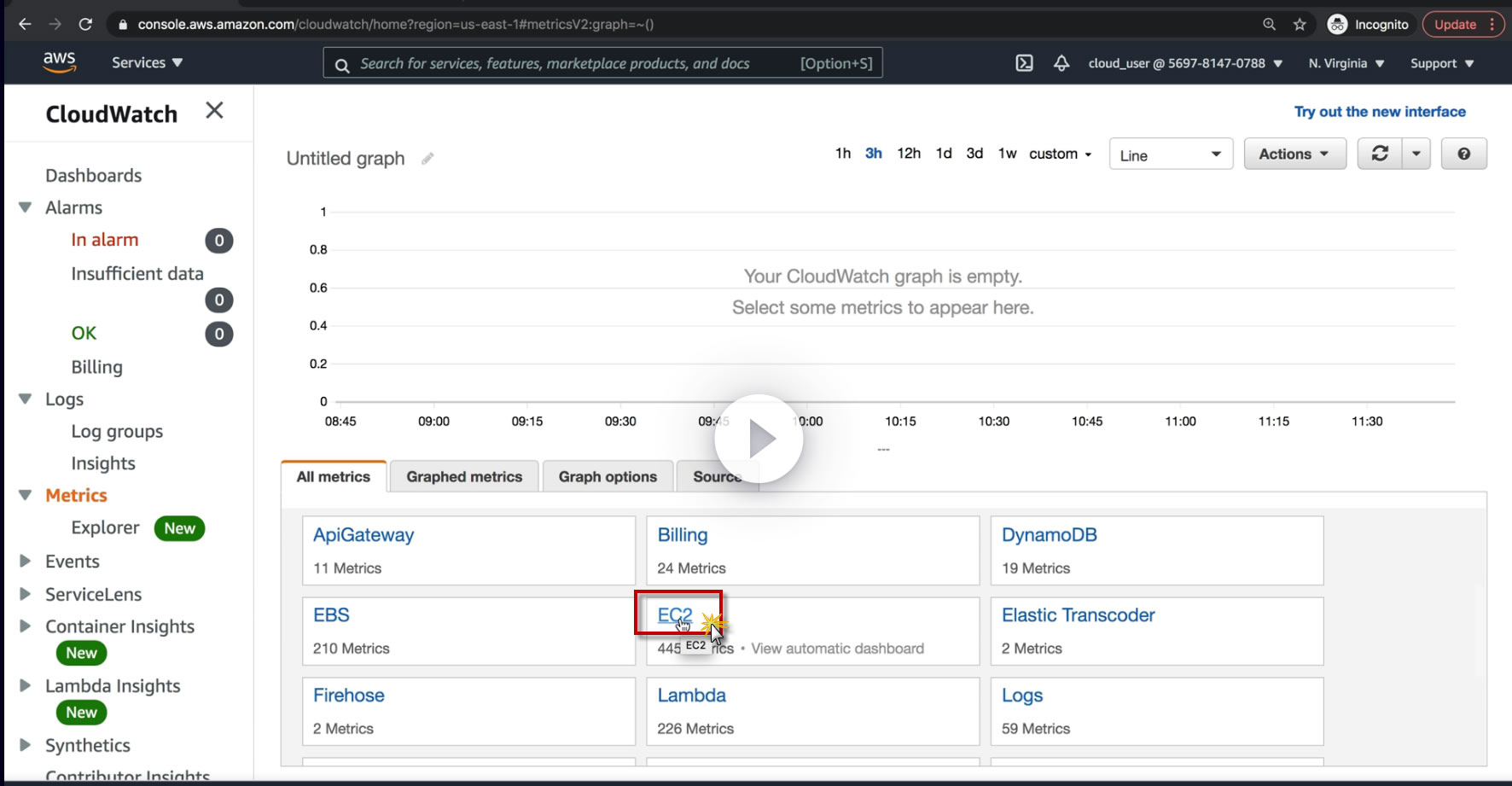The image size is (1512, 786).
Task: Open the In alarm sidebar link
Action: [105, 240]
